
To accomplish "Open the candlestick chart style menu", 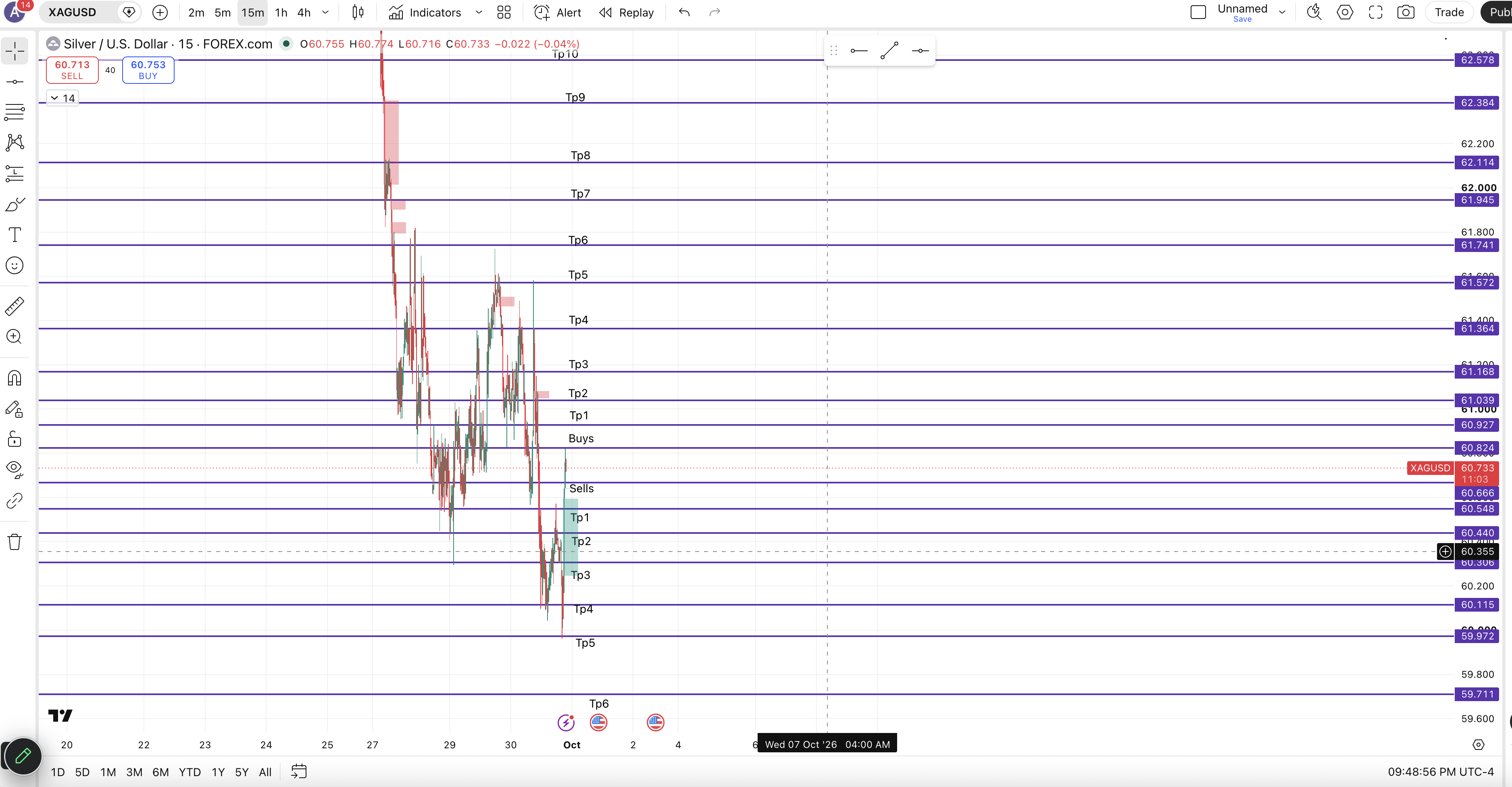I will (x=358, y=12).
